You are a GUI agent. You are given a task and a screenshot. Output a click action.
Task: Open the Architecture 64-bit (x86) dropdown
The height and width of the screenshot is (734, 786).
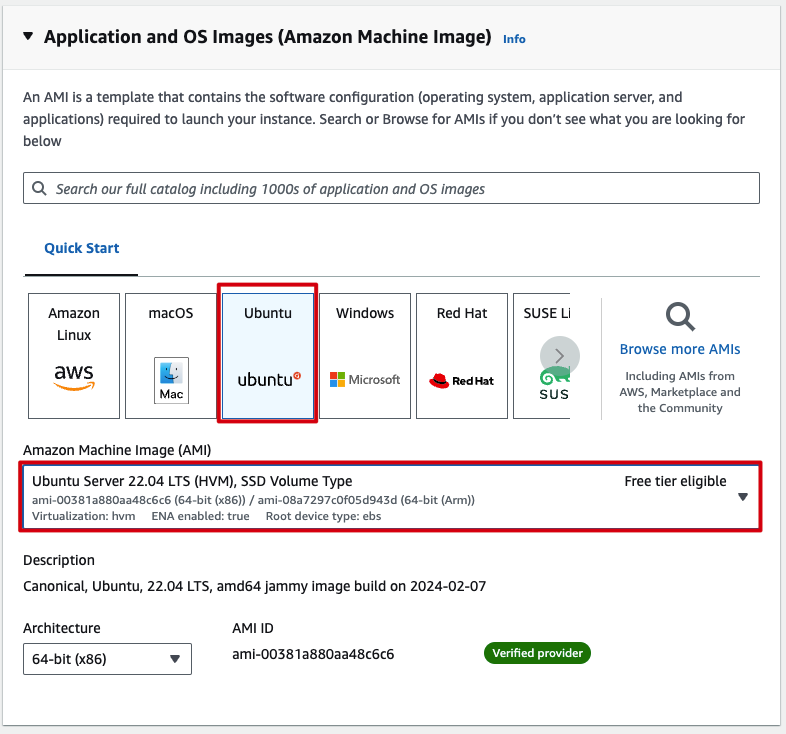pos(107,658)
